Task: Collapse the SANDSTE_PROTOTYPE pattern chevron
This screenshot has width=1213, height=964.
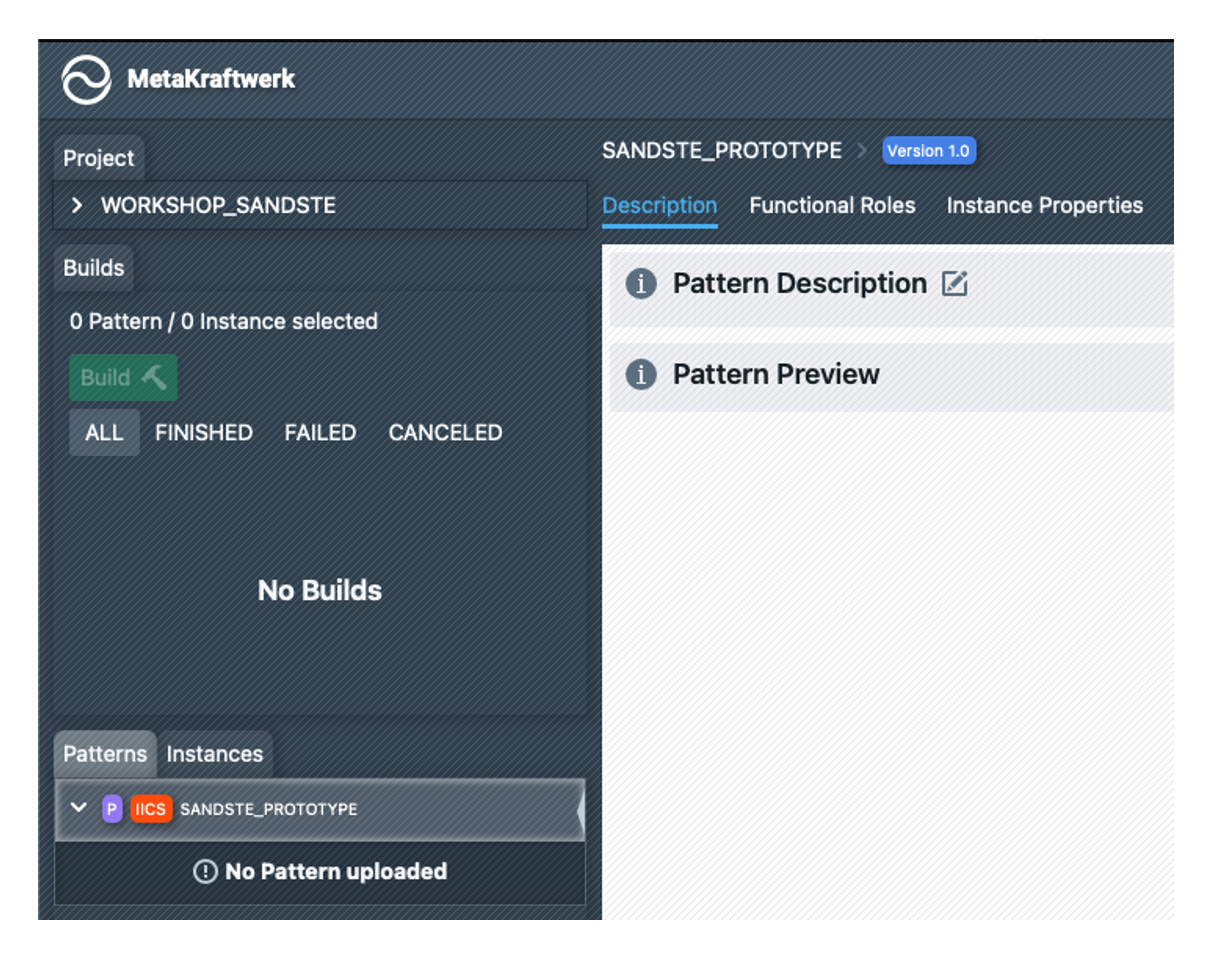Action: [x=79, y=808]
